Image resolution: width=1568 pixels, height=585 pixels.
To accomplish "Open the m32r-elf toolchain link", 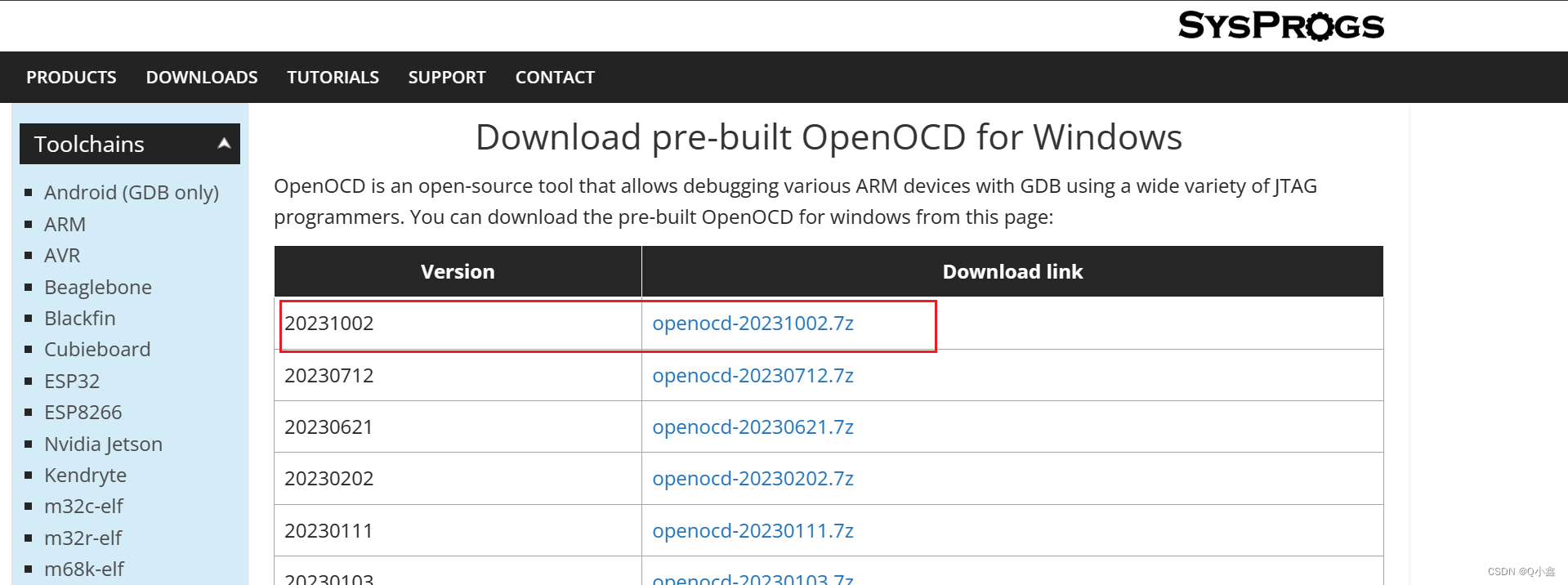I will tap(83, 538).
